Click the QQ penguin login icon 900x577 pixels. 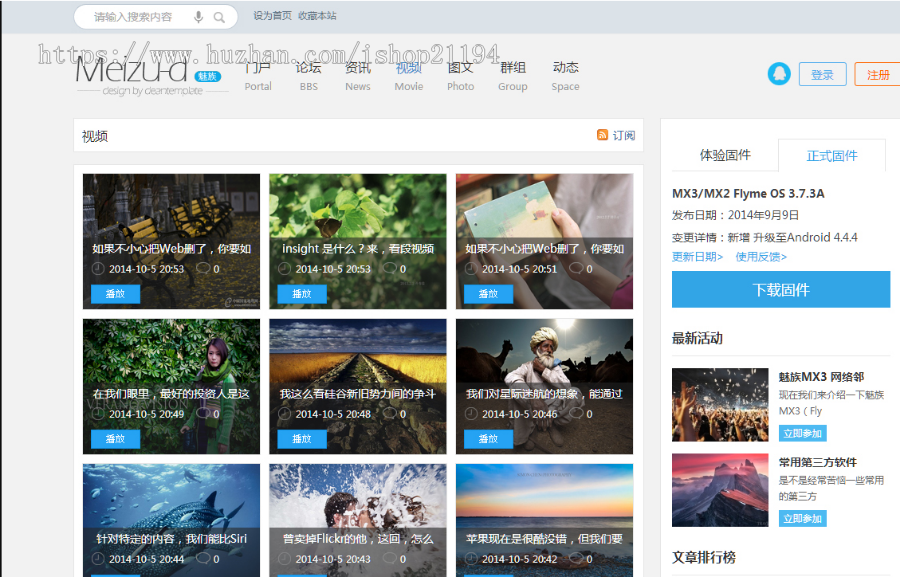[779, 74]
